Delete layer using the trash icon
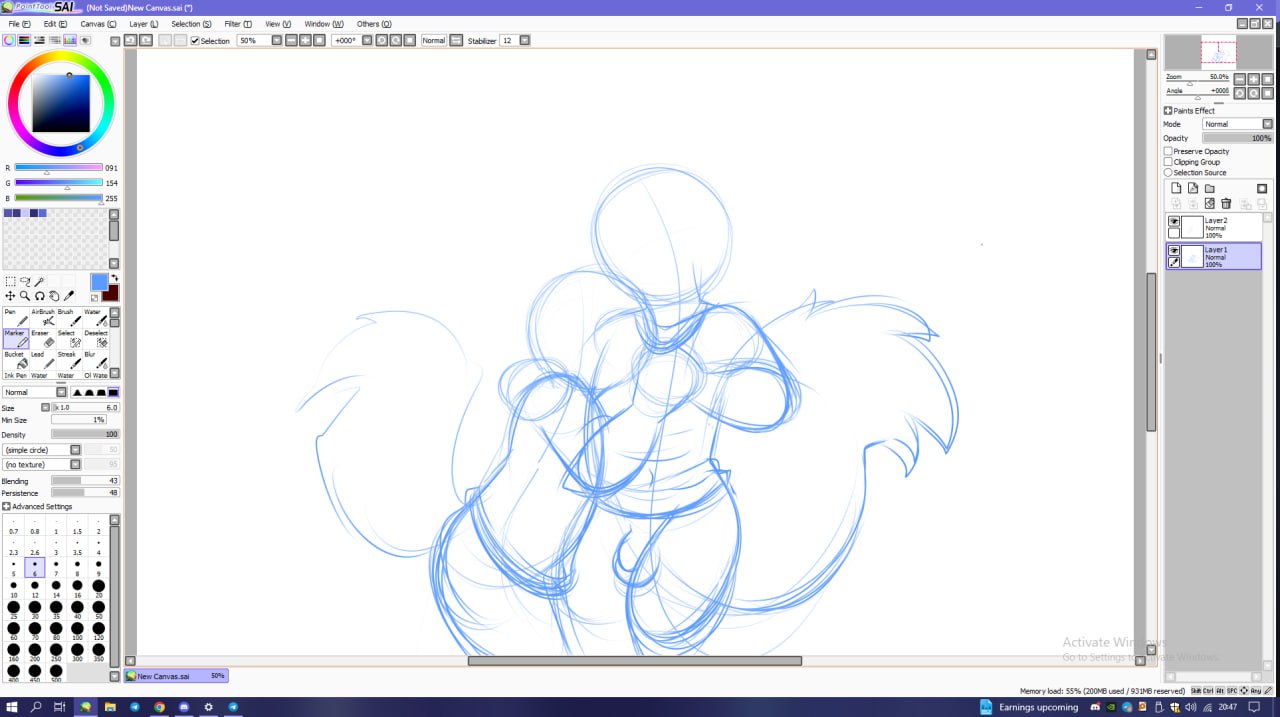1280x717 pixels. (1226, 204)
